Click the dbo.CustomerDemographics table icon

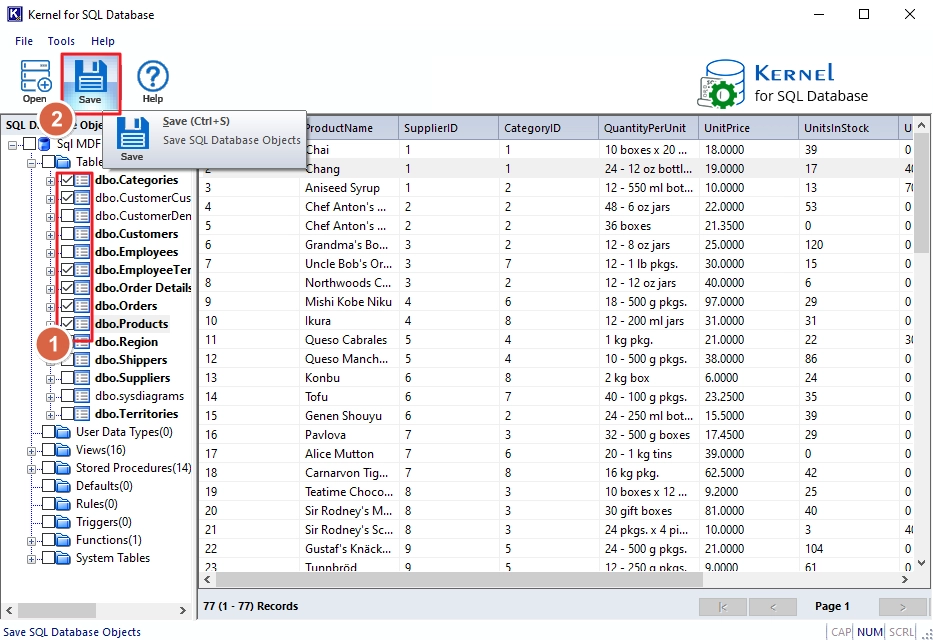coord(82,215)
